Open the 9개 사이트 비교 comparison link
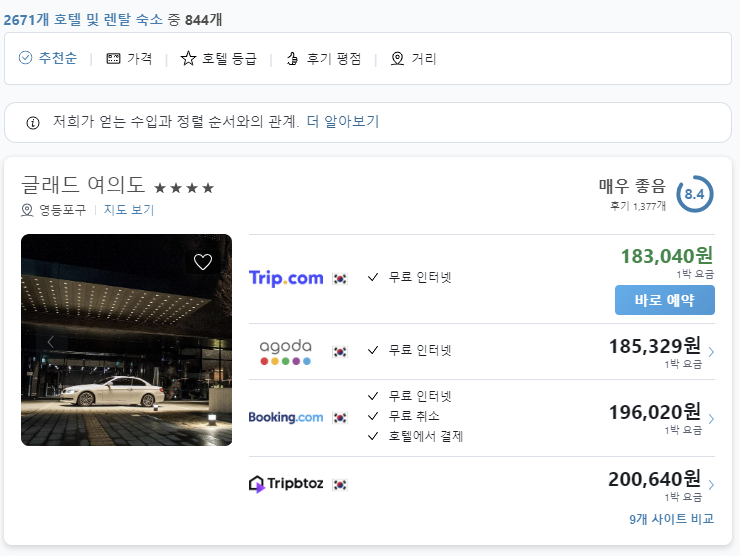Viewport: 740px width, 556px height. [671, 519]
